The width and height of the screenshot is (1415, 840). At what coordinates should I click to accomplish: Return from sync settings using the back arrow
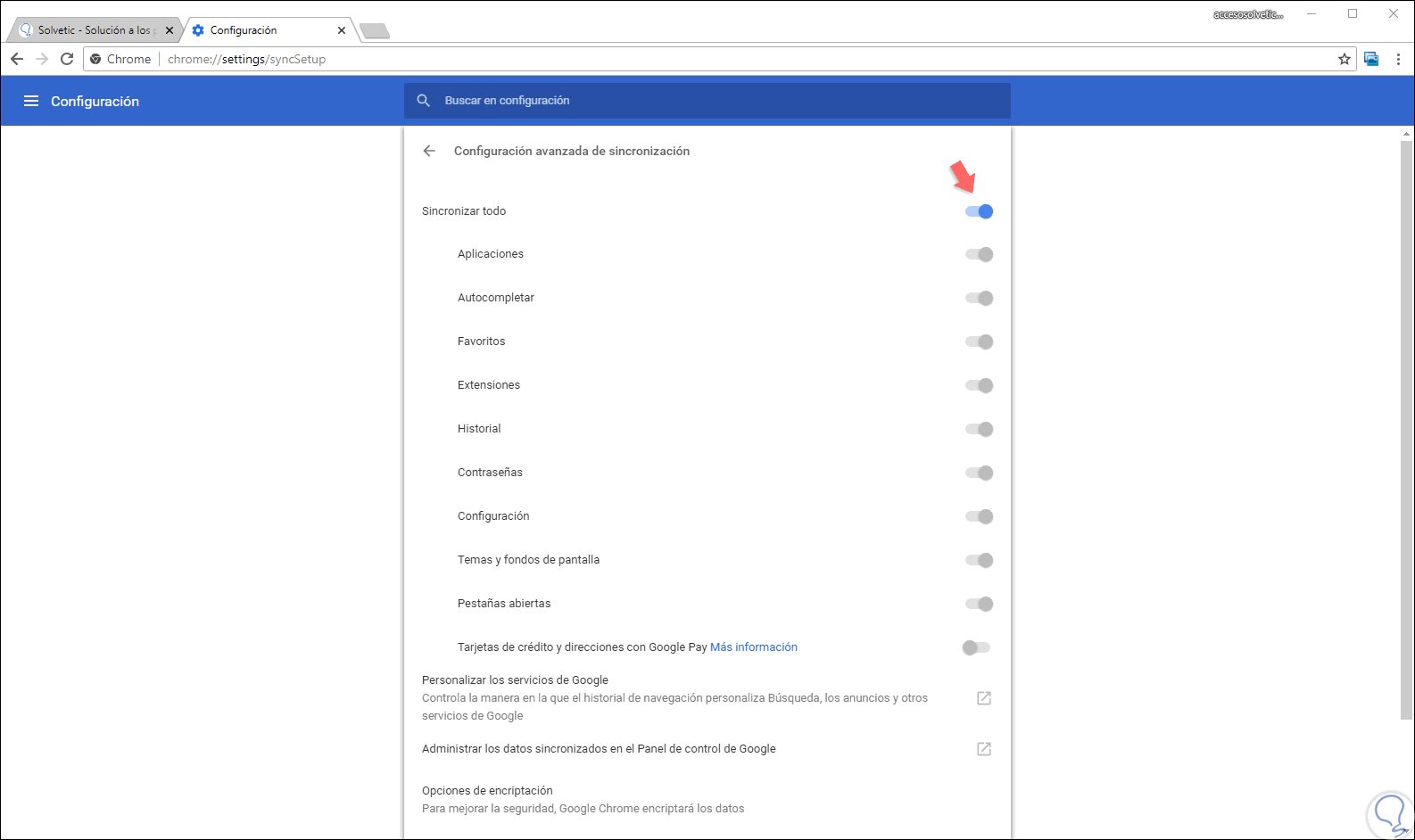[x=429, y=151]
